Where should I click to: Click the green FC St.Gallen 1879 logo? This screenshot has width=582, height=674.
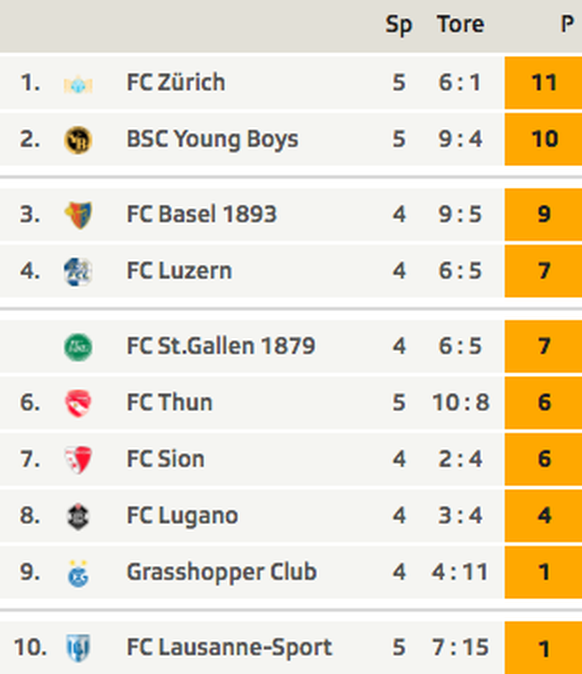78,347
